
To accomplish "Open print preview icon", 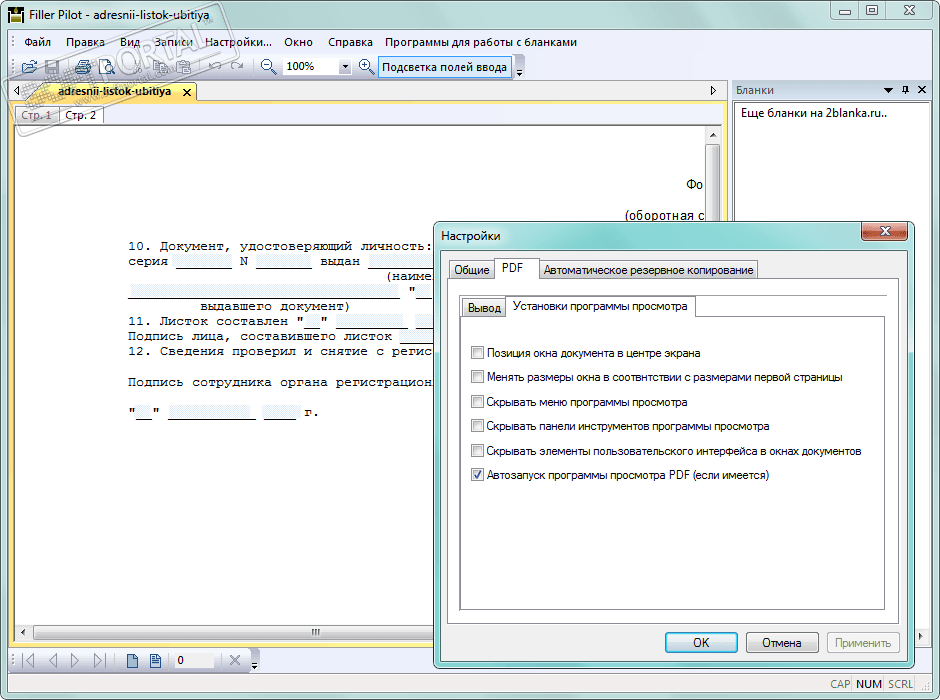I will pos(106,67).
